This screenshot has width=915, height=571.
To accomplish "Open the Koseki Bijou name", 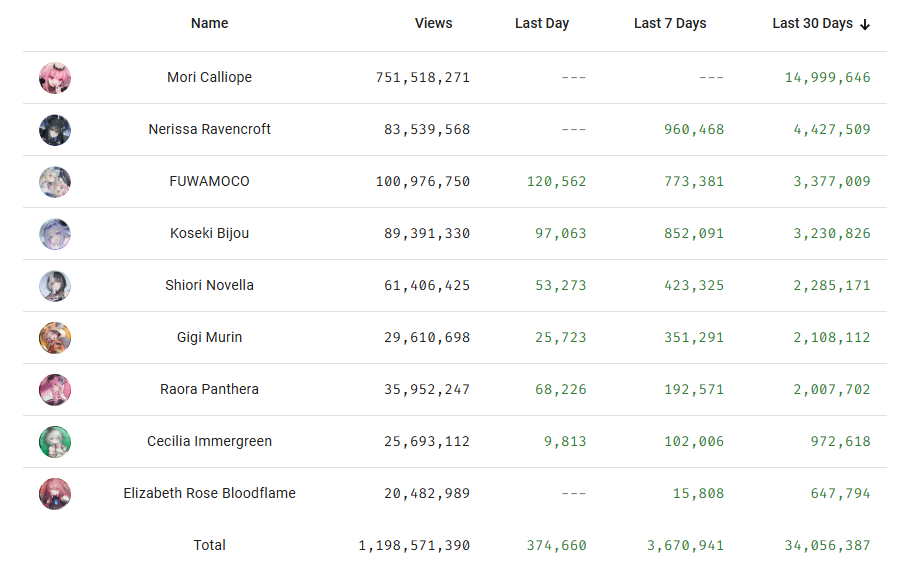I will [209, 233].
